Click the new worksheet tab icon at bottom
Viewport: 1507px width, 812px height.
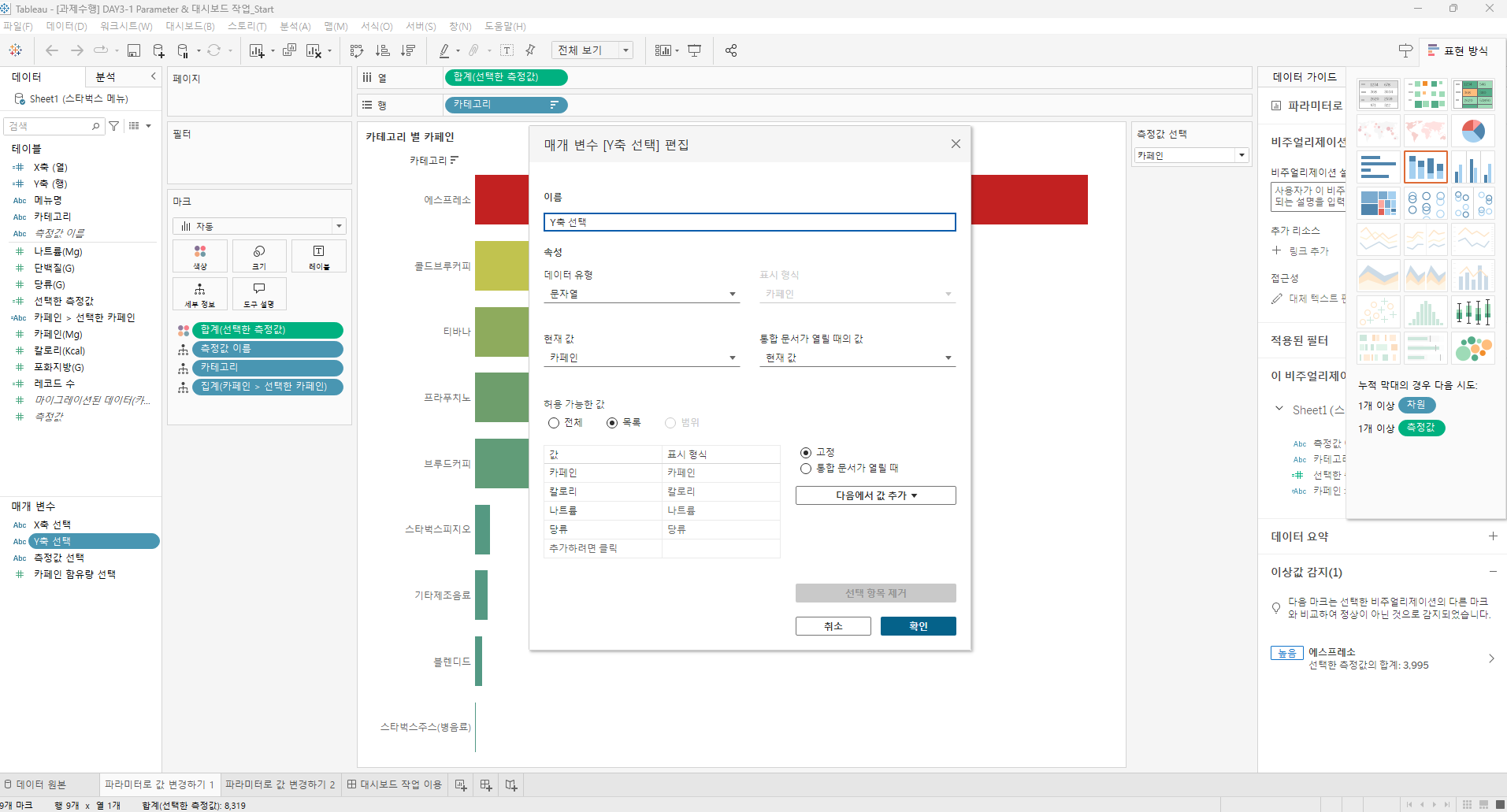point(461,784)
